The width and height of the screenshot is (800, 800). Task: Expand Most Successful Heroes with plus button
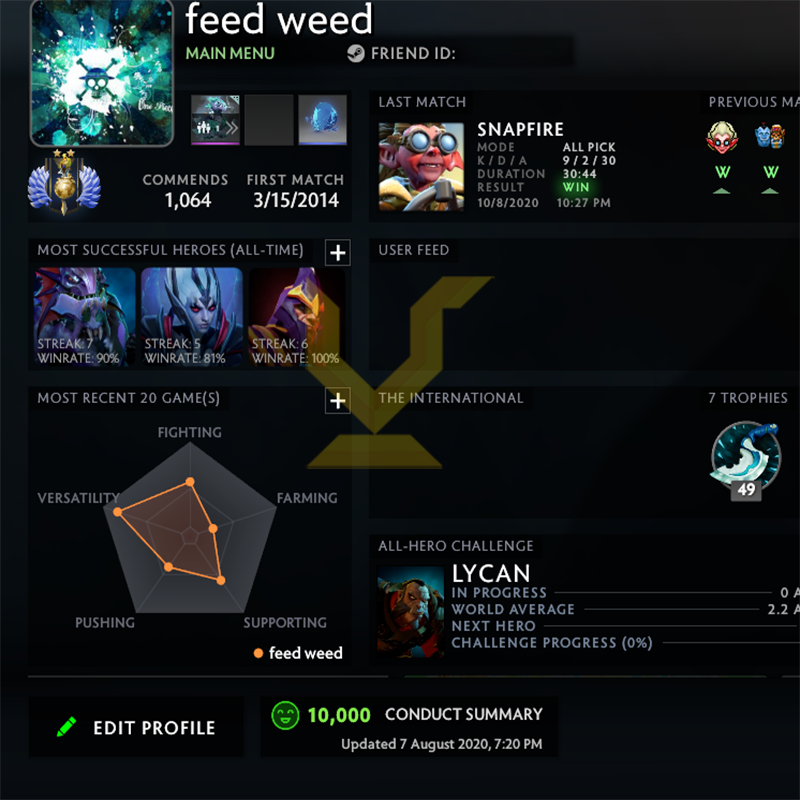(338, 253)
